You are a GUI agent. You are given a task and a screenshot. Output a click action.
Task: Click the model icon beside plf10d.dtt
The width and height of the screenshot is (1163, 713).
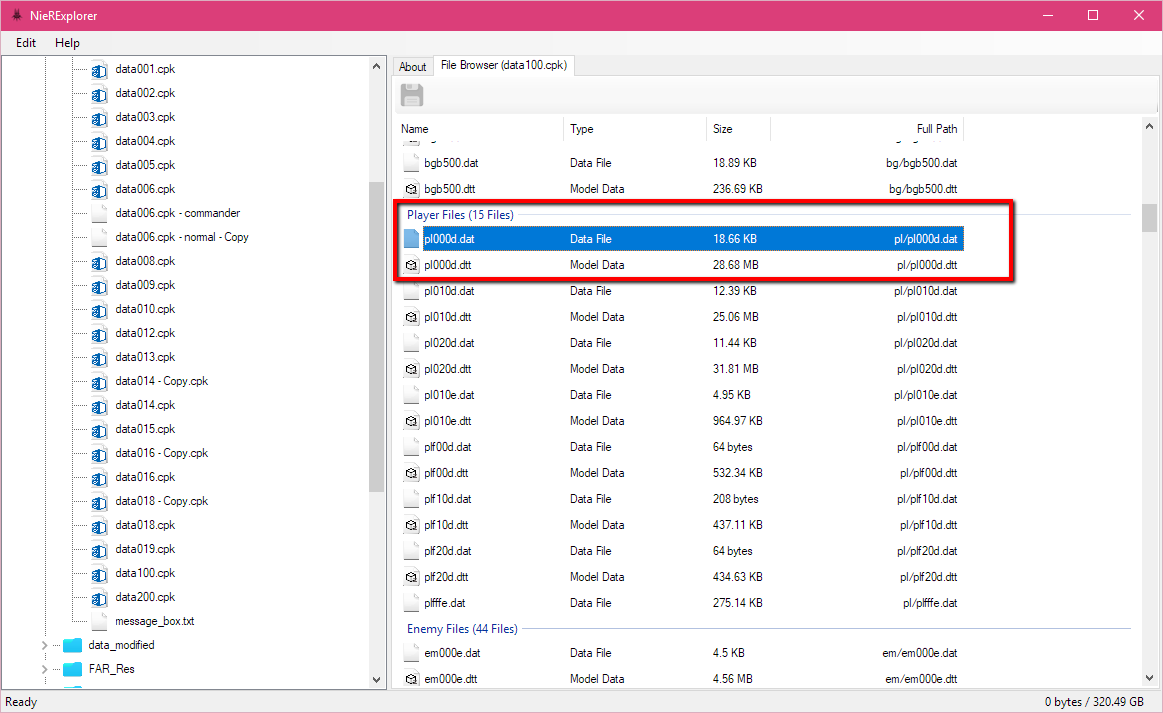pyautogui.click(x=412, y=525)
